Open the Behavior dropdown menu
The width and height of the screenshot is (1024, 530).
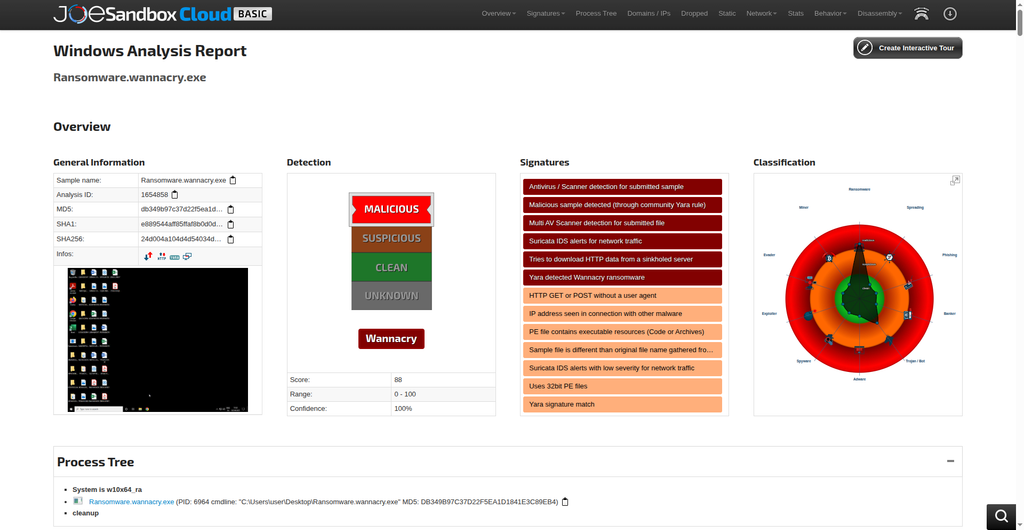point(830,14)
